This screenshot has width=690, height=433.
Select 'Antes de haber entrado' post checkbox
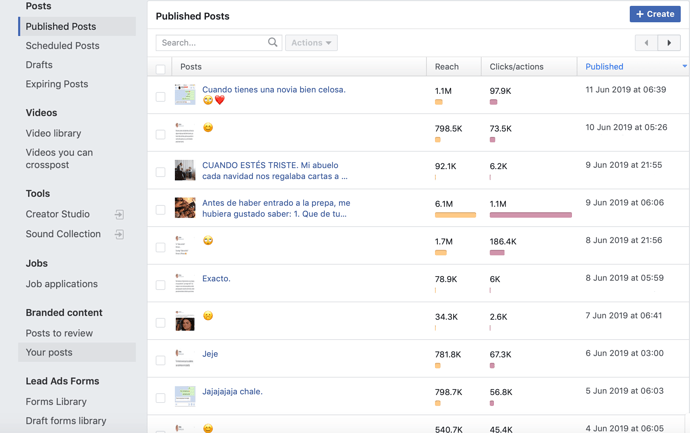click(x=161, y=210)
